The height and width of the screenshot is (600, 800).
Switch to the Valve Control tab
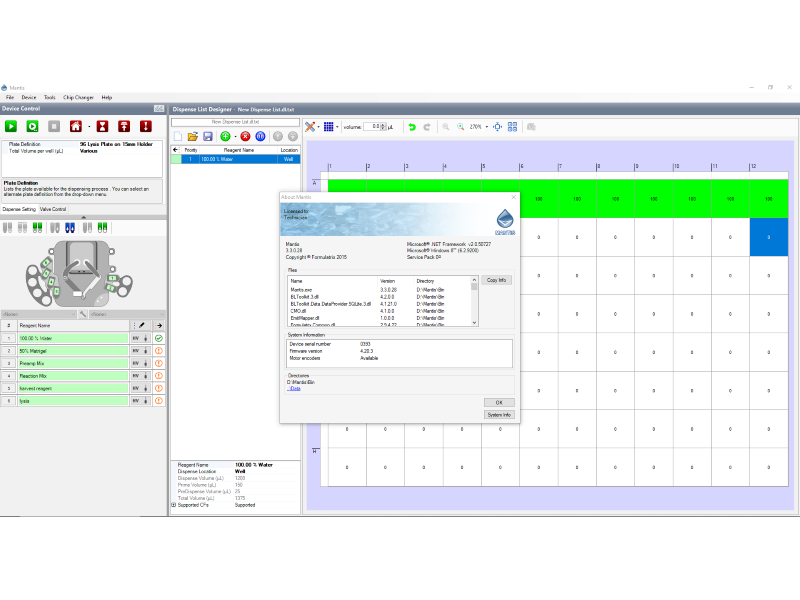(52, 209)
